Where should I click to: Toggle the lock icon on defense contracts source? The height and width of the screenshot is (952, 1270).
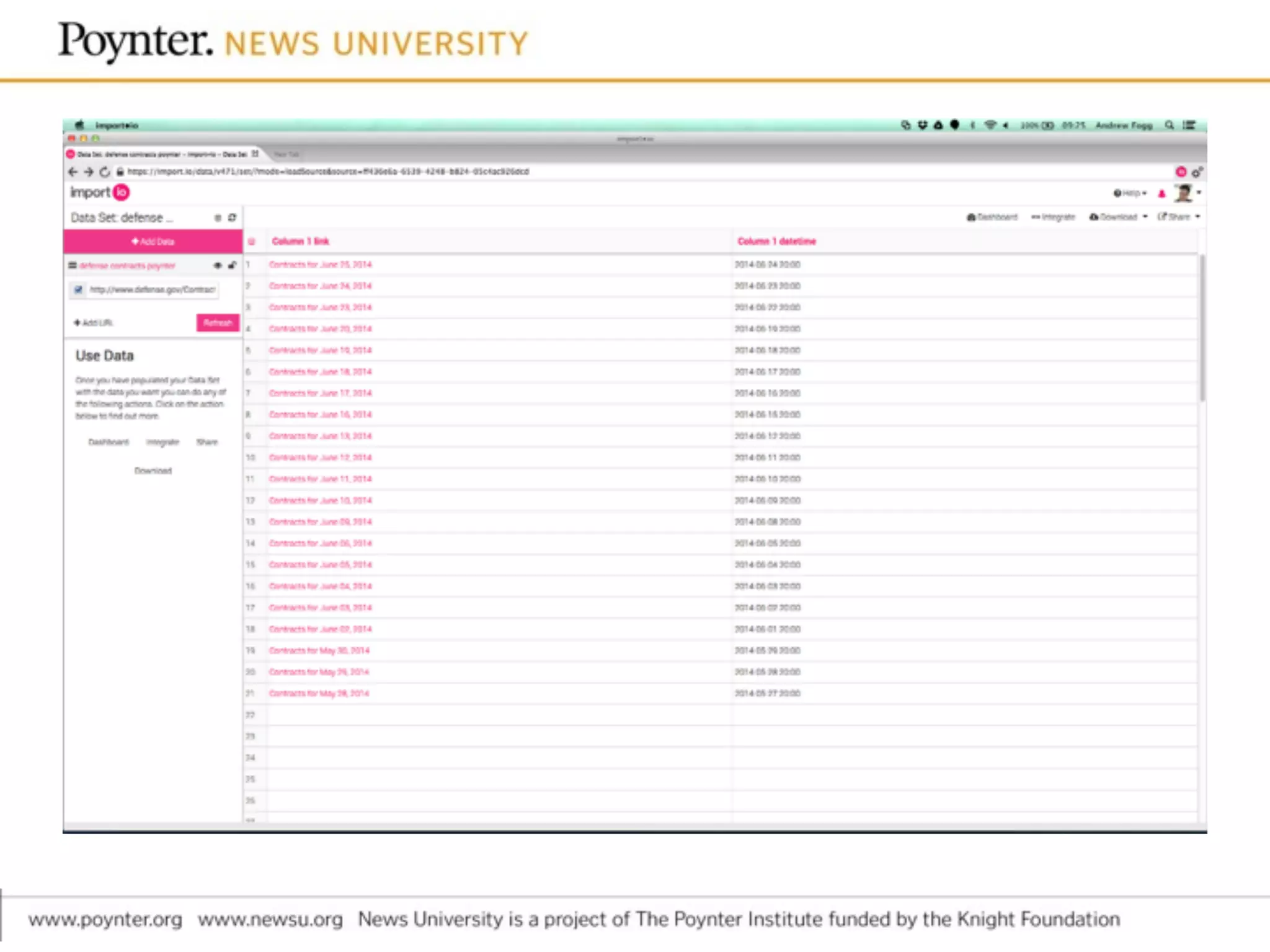(x=232, y=265)
